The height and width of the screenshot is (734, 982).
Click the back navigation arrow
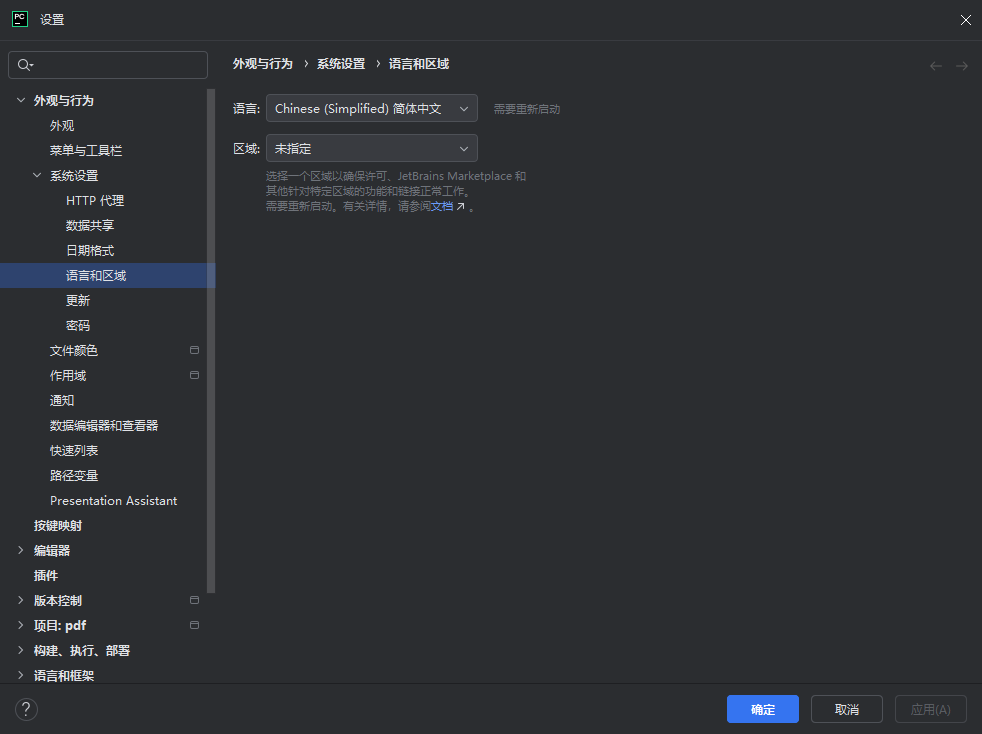pos(936,66)
